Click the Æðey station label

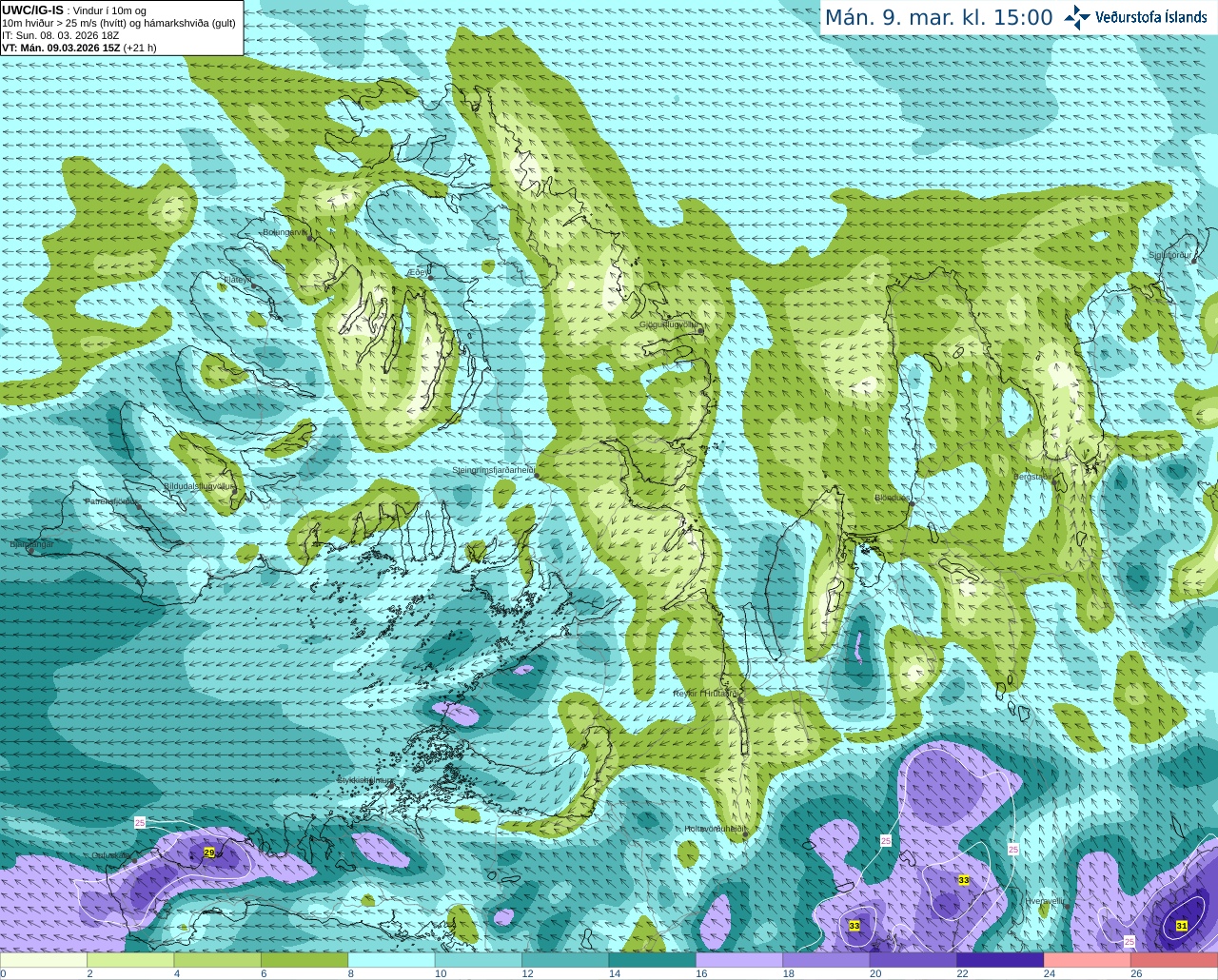click(418, 272)
